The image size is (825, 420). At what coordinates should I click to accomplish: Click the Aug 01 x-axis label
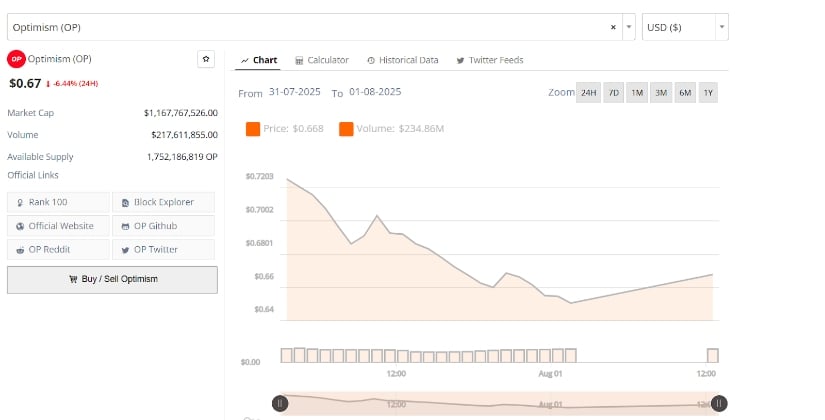(550, 374)
